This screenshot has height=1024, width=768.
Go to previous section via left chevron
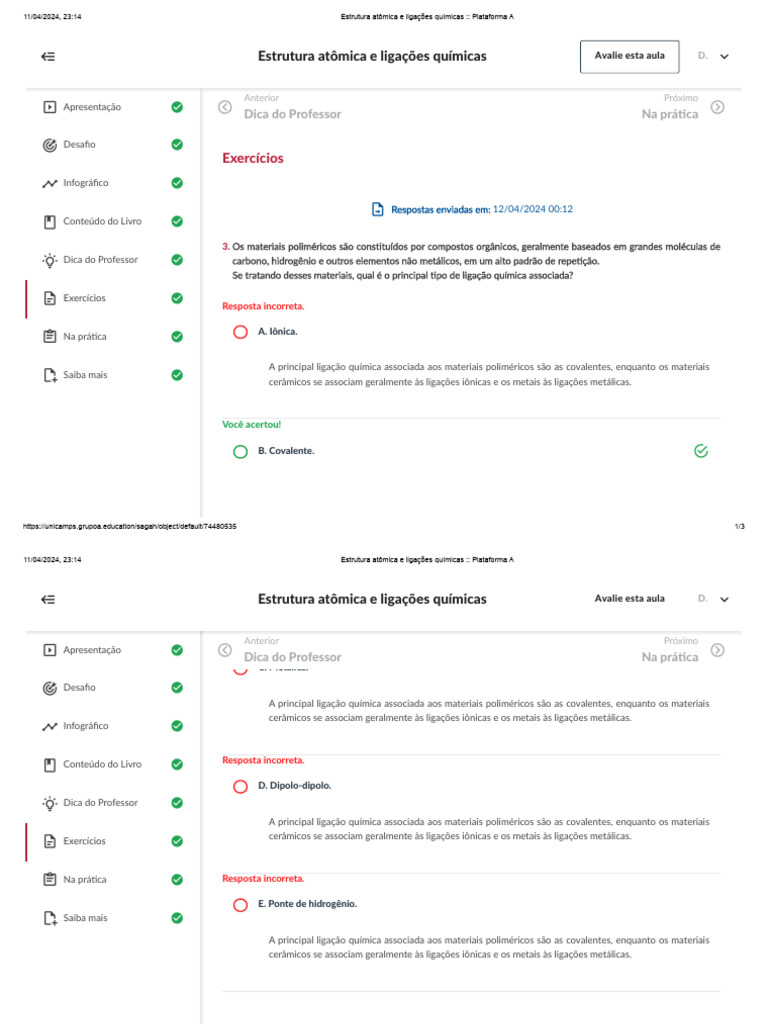(x=225, y=107)
